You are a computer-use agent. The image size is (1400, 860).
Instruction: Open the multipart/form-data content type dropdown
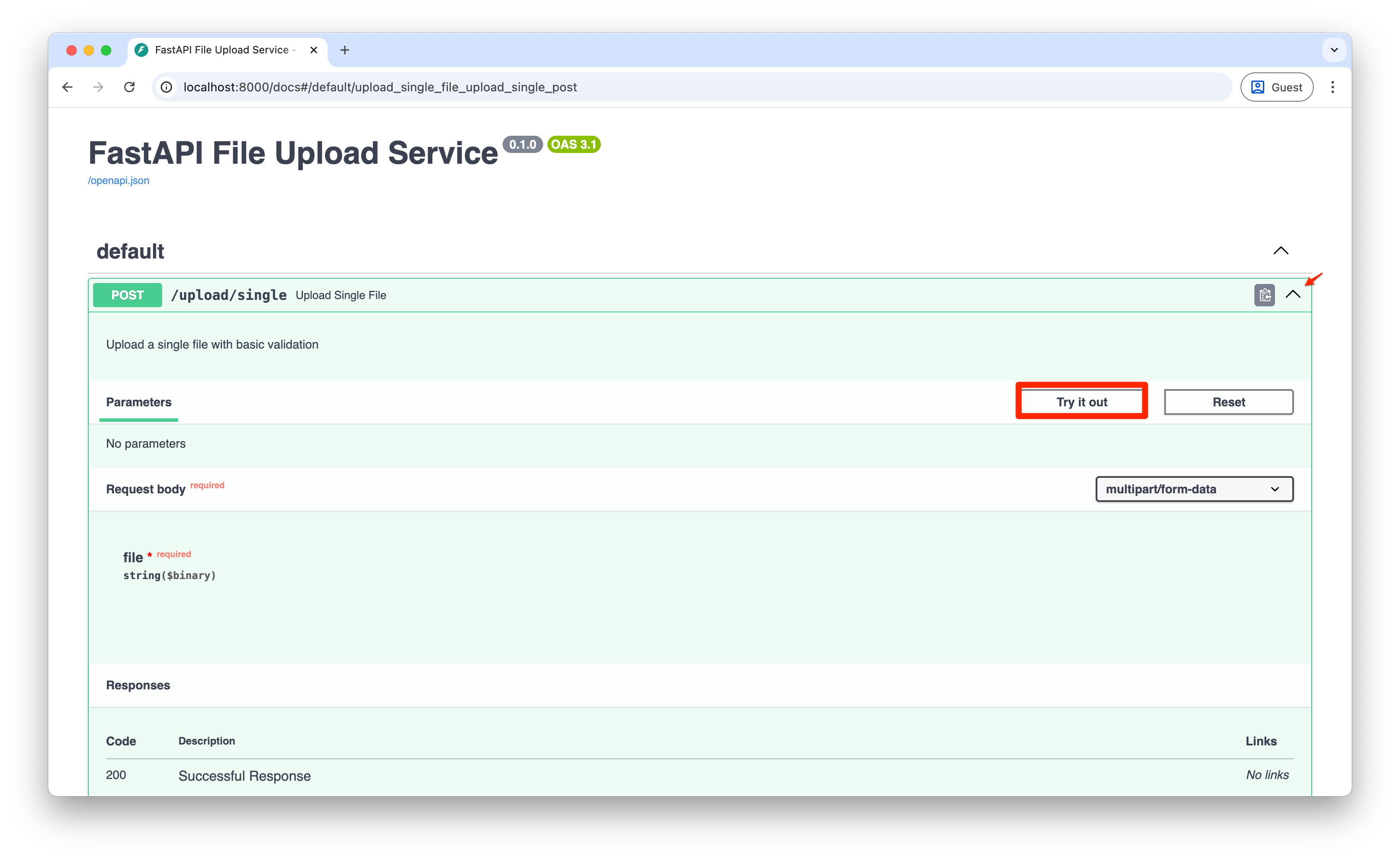[x=1194, y=489]
